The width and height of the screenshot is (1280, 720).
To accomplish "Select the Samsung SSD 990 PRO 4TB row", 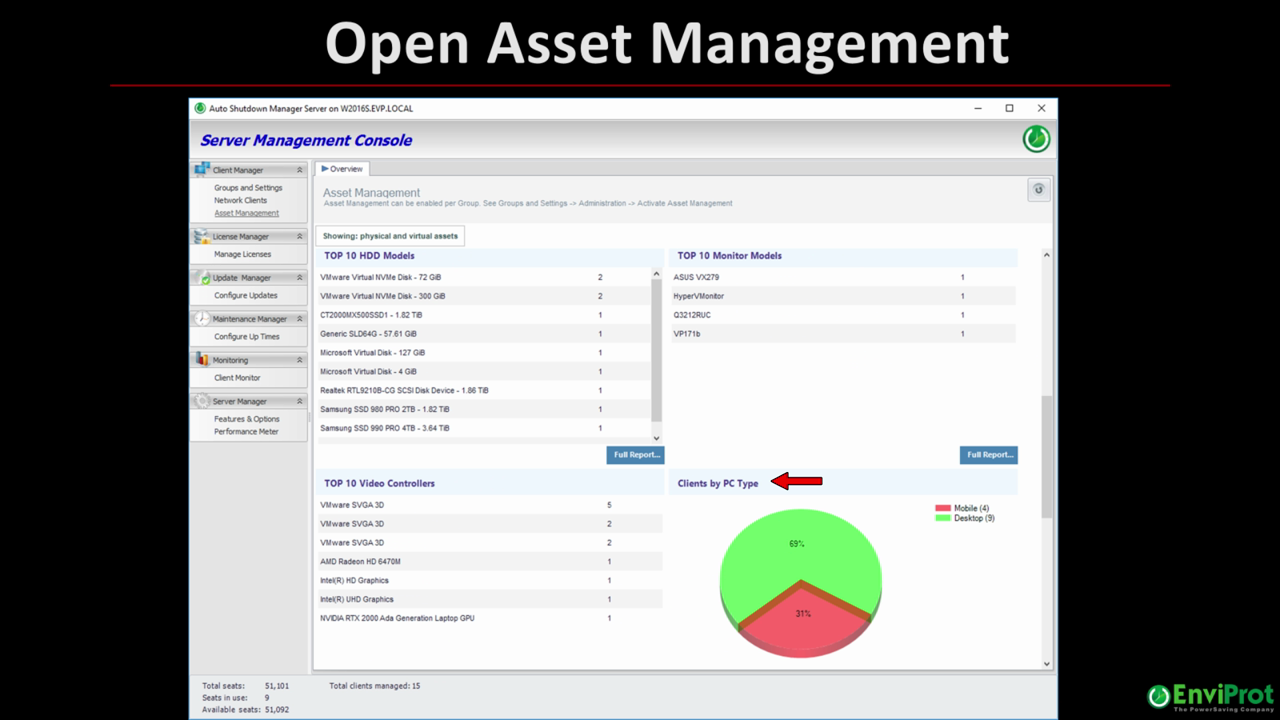I will point(484,428).
